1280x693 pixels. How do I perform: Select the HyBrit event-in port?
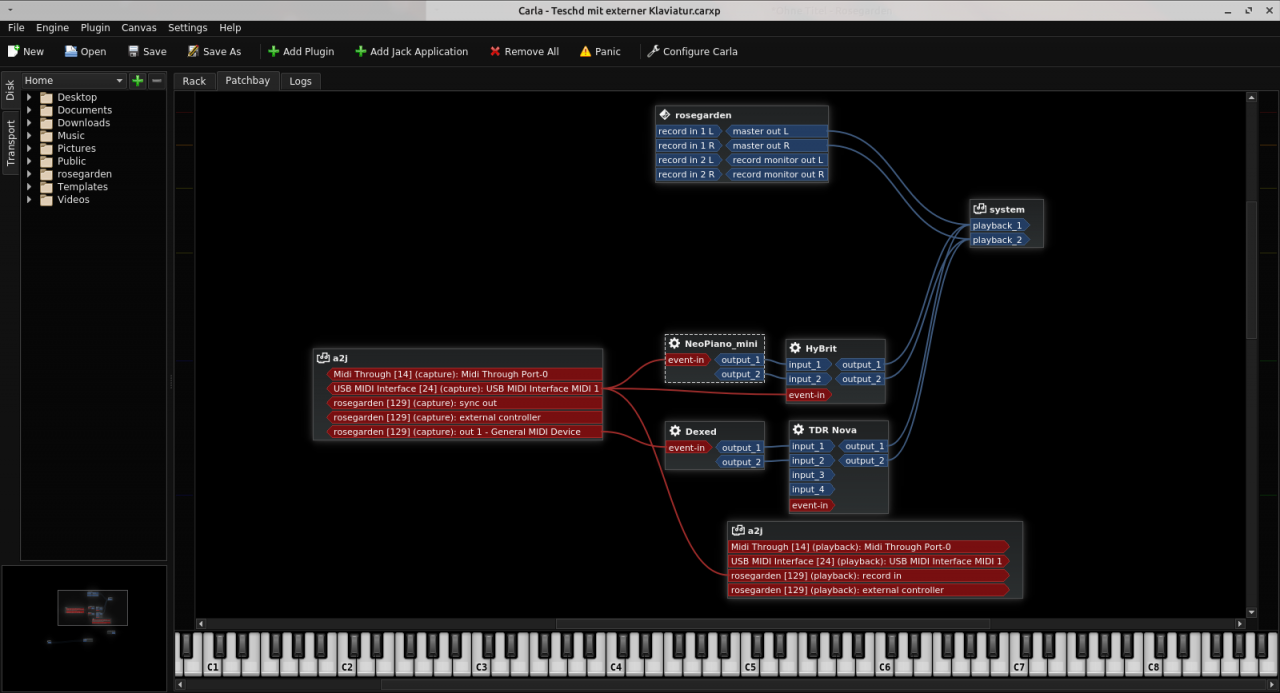point(809,395)
